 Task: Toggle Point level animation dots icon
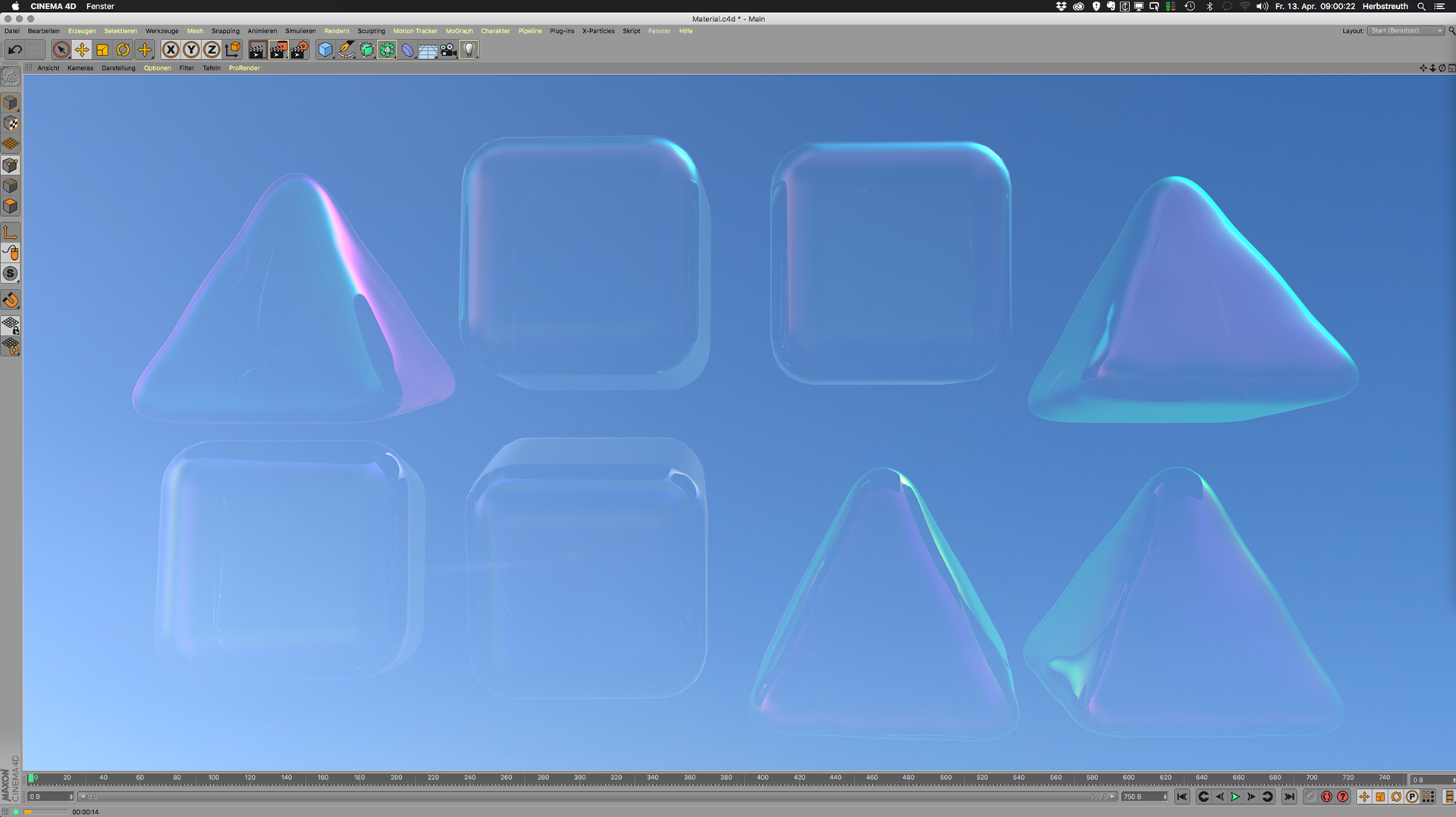1428,797
